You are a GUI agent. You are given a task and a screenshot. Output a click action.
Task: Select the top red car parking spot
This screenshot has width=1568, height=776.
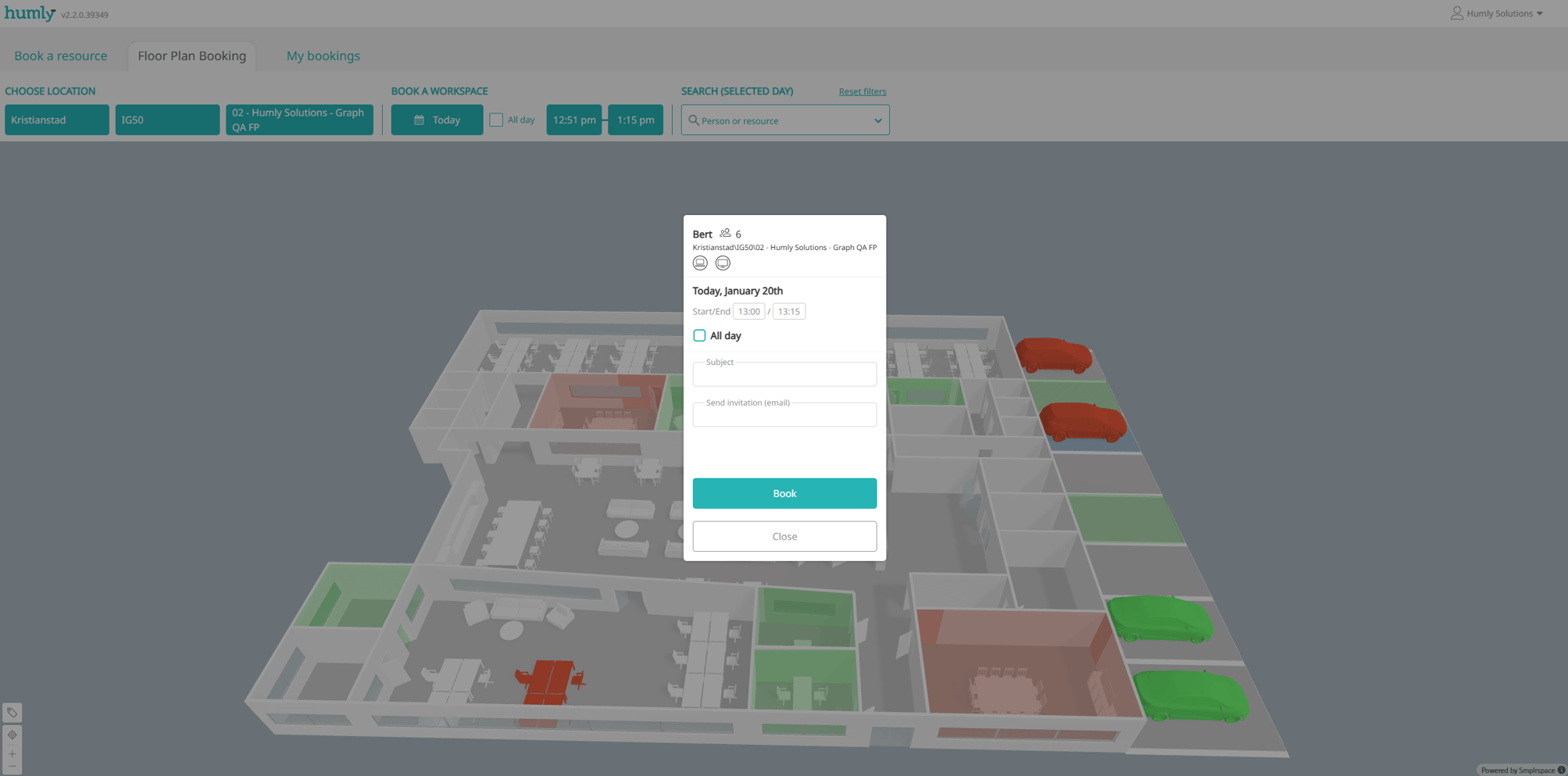1054,354
